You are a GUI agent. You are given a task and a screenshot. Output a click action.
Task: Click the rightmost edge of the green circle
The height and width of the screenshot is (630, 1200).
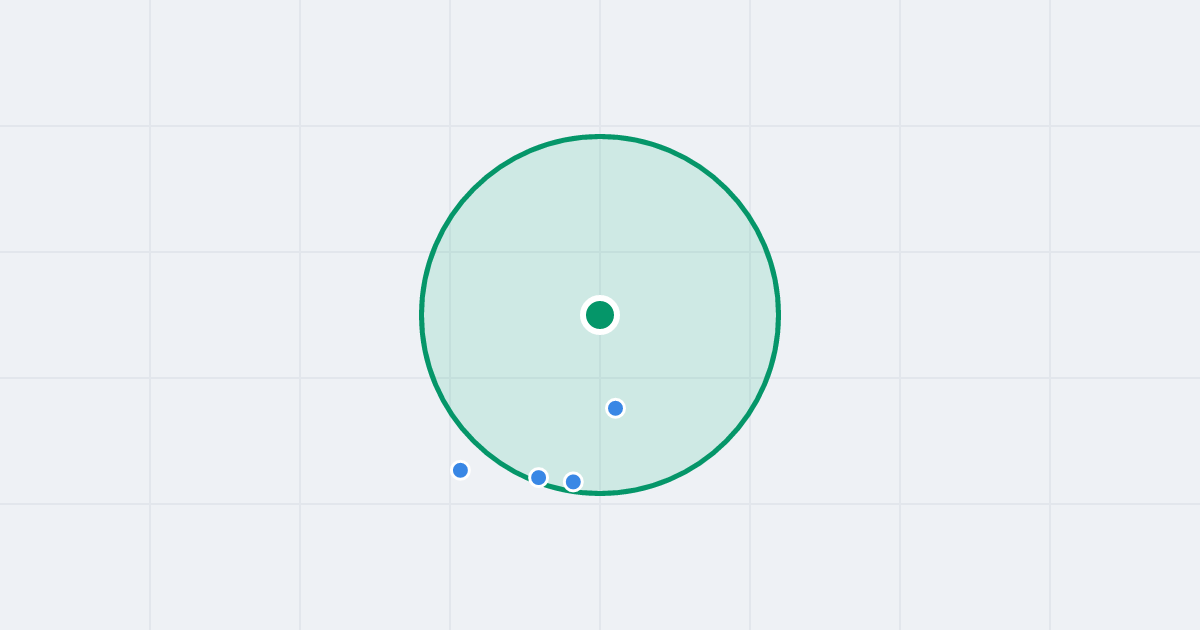point(779,315)
